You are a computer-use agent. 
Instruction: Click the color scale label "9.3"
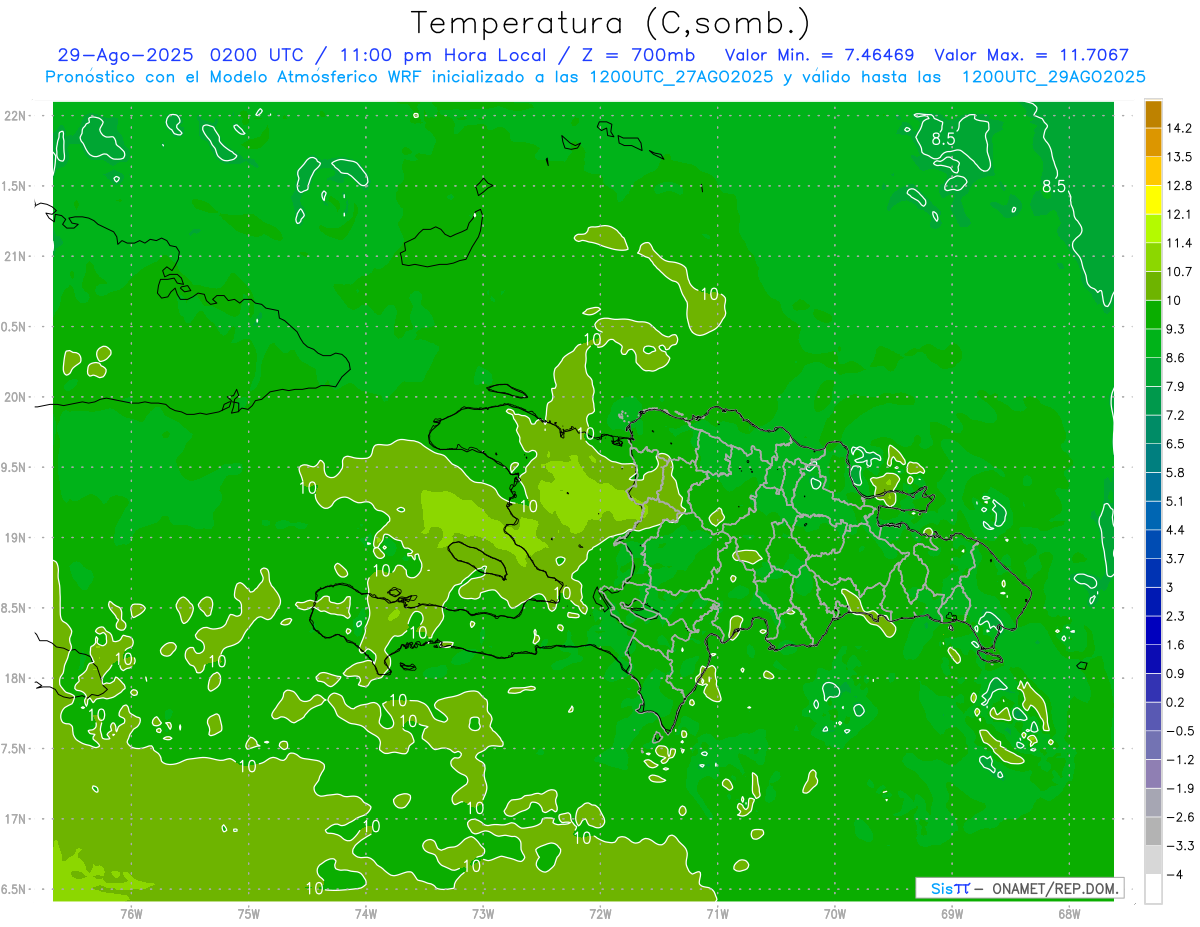pyautogui.click(x=1175, y=329)
